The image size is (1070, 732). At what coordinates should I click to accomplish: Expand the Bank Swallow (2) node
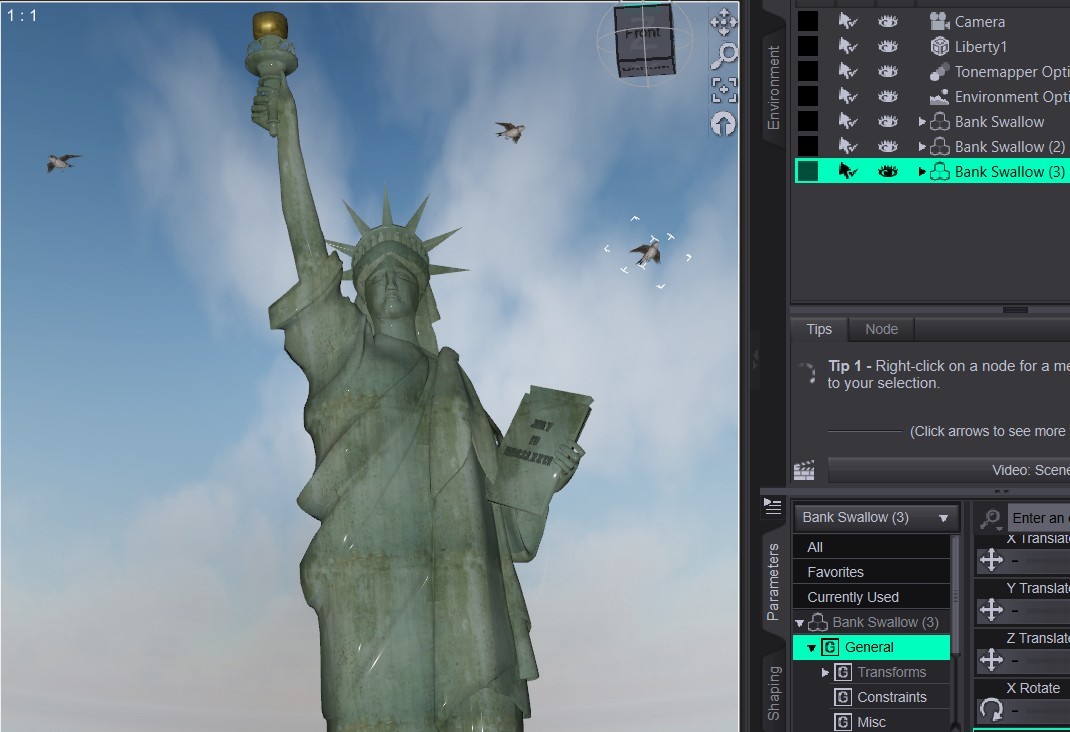coord(922,147)
